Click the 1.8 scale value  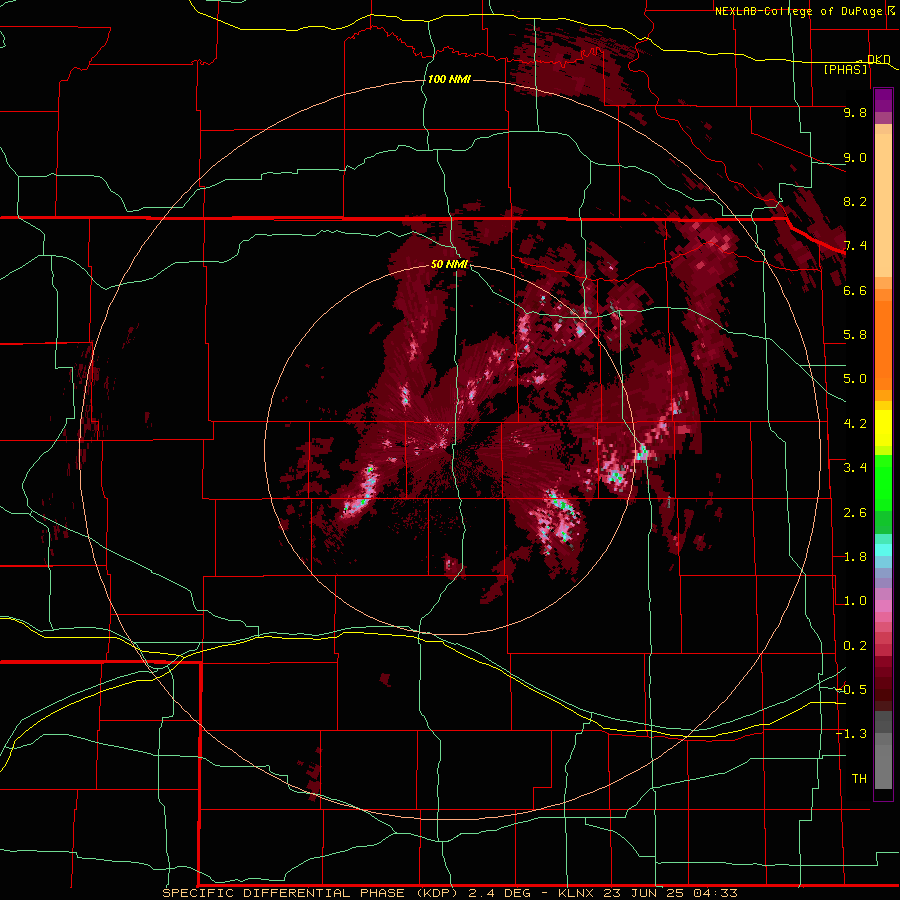point(855,557)
